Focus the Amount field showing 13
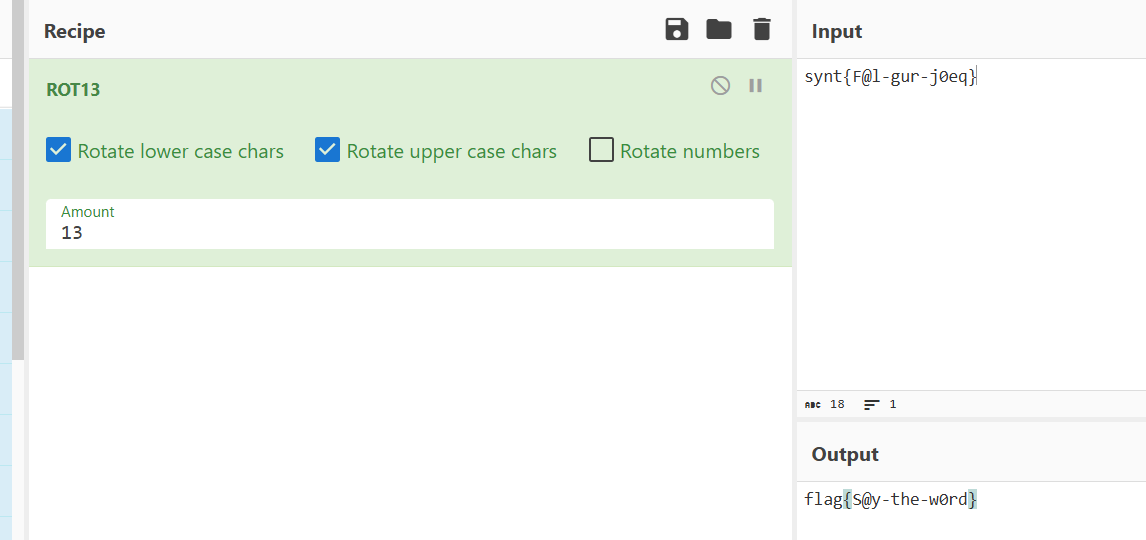 pos(409,232)
